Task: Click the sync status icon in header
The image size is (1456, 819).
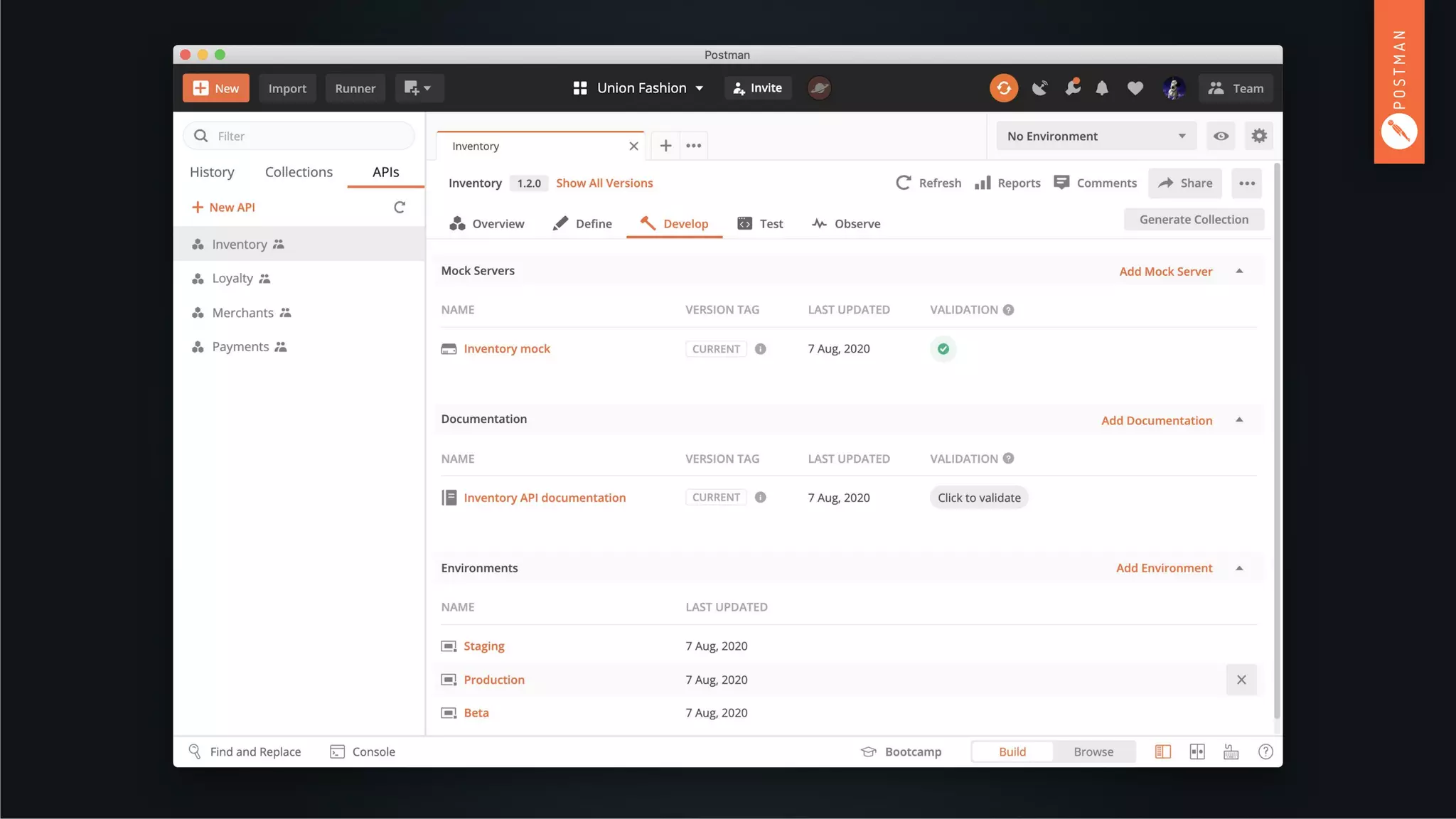Action: click(1003, 88)
